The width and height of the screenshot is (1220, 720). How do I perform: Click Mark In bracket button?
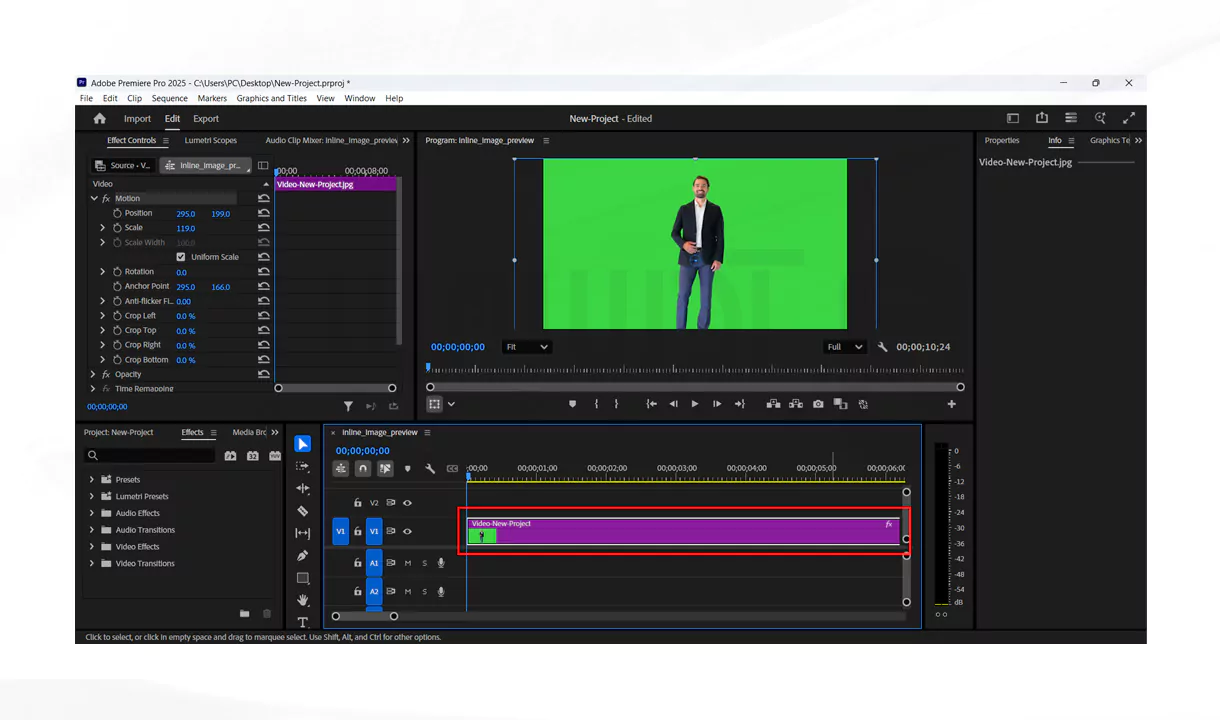pyautogui.click(x=596, y=404)
